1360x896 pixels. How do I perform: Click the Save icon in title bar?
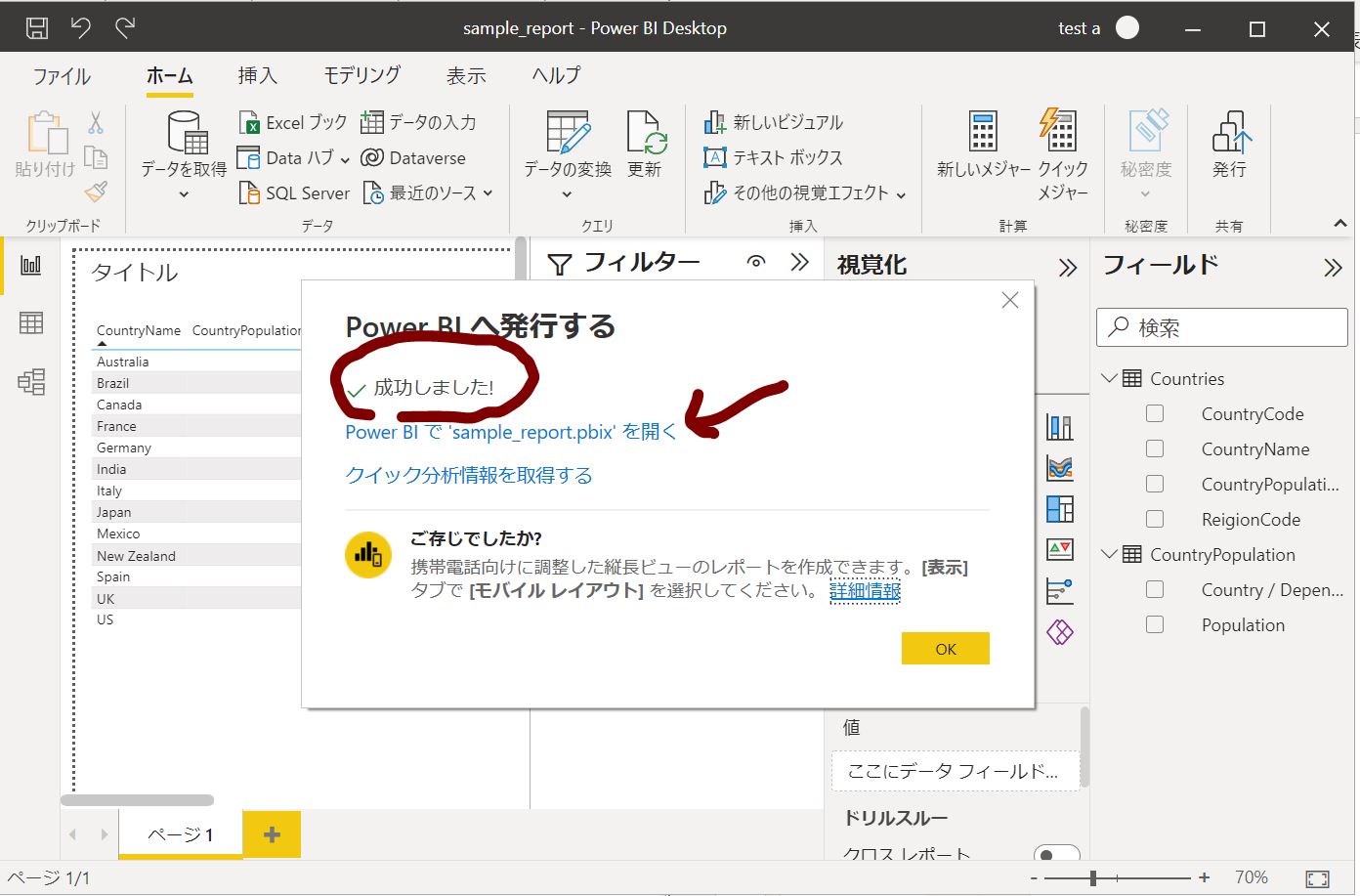[36, 28]
